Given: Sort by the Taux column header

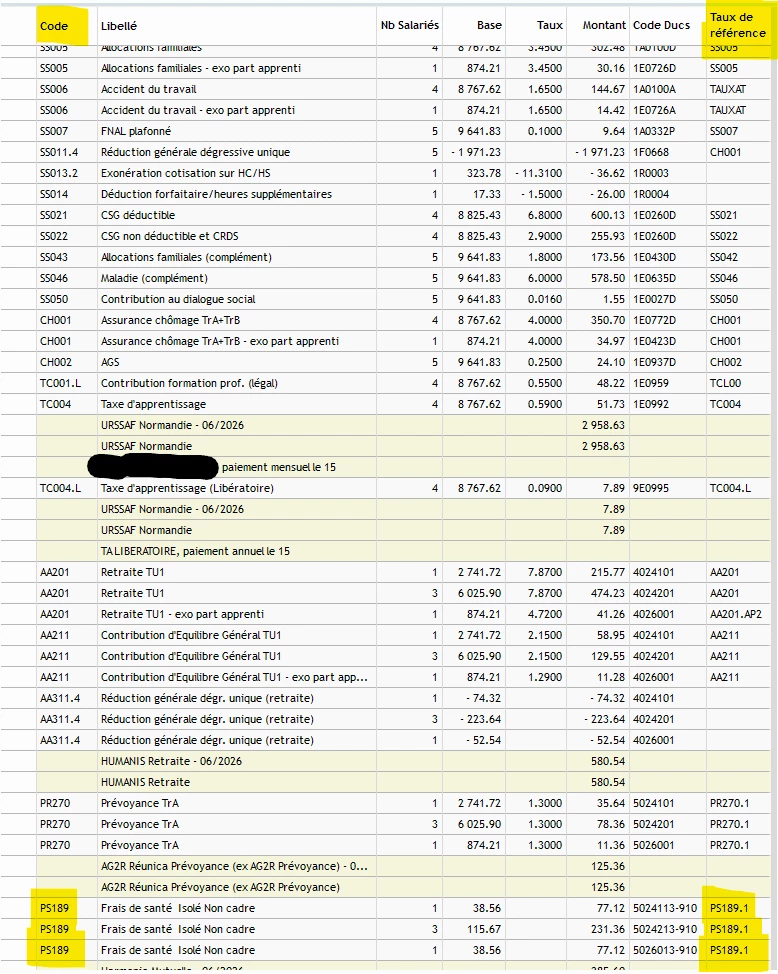Looking at the screenshot, I should (550, 25).
